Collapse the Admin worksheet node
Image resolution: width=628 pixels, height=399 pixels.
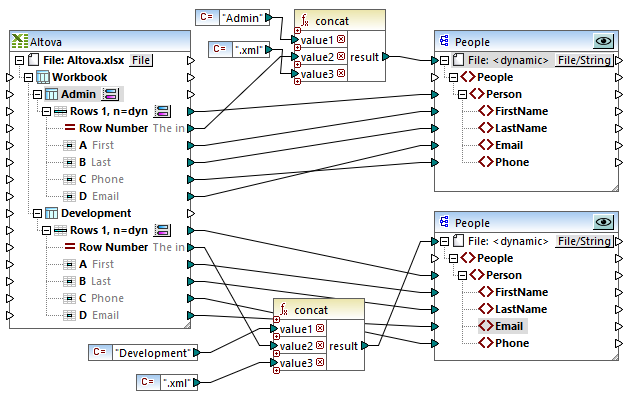pos(37,95)
